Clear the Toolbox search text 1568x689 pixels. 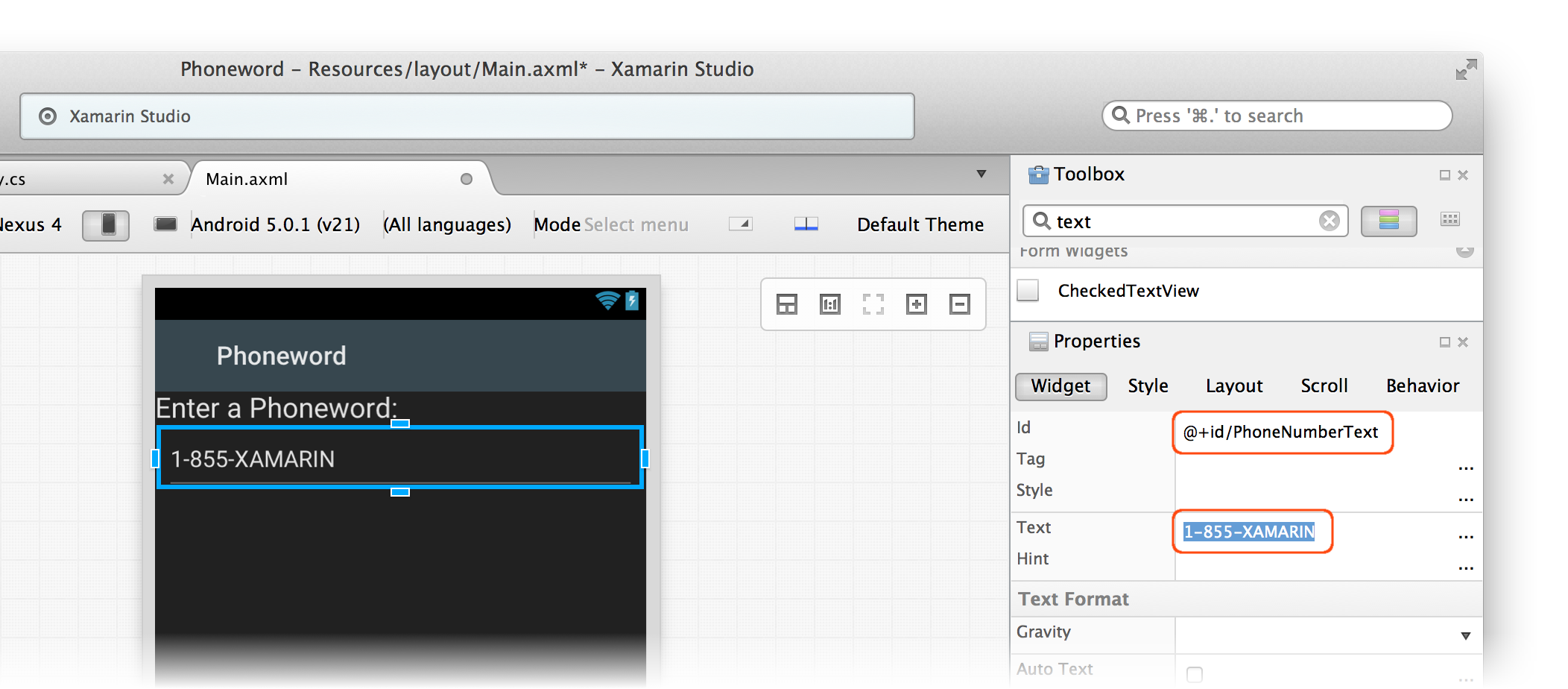1329,221
